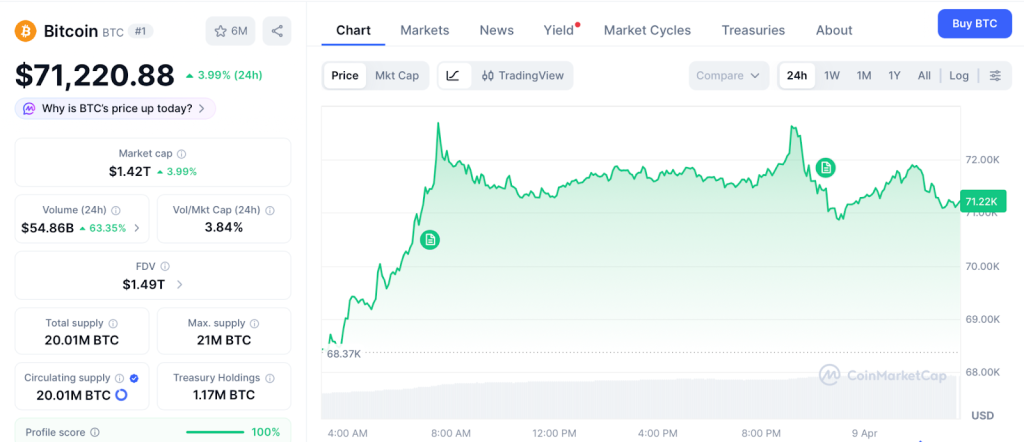The width and height of the screenshot is (1024, 442).
Task: Expand the Volume (24h) details arrow
Action: pos(137,228)
